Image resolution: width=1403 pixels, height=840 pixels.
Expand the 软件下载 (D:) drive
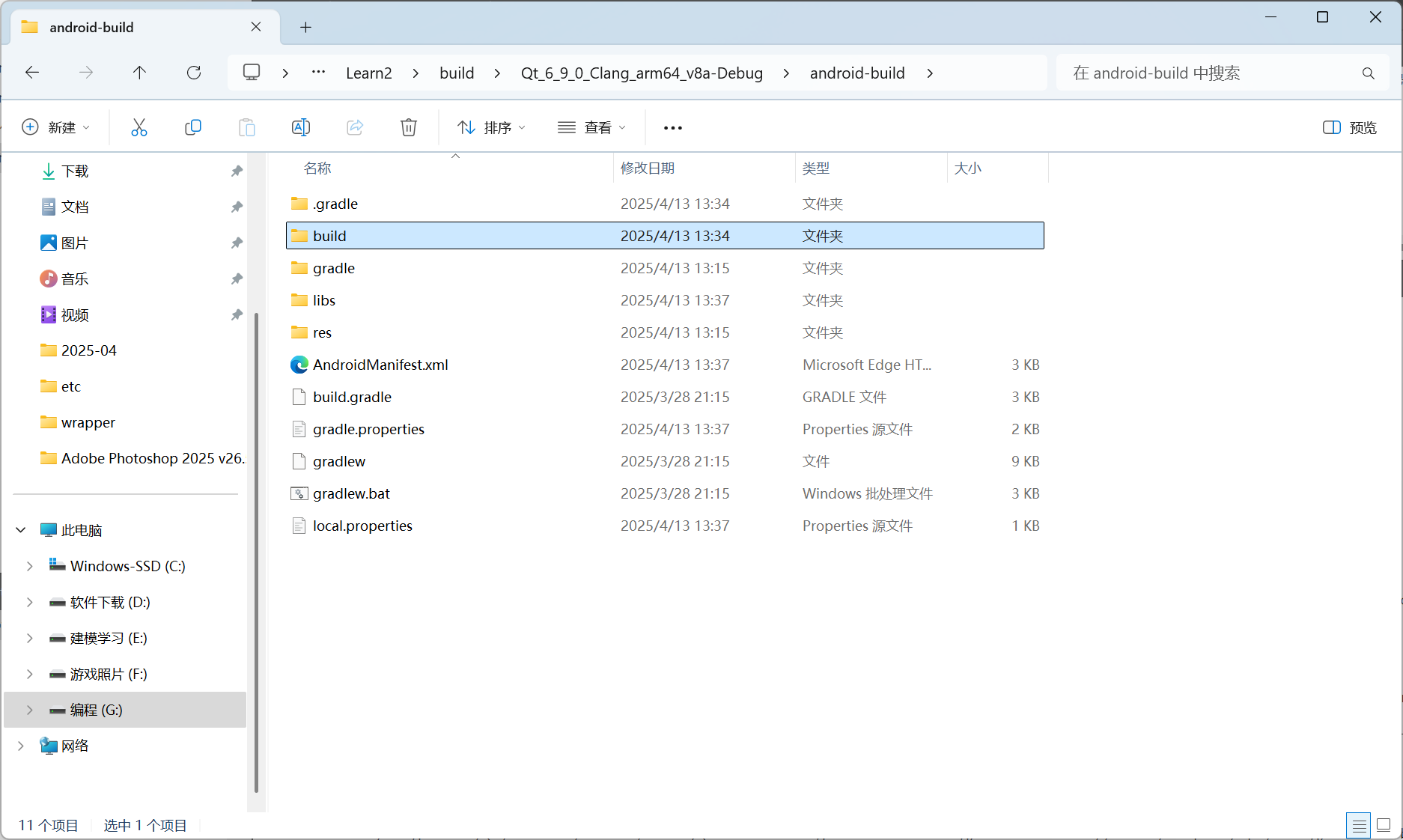click(30, 602)
